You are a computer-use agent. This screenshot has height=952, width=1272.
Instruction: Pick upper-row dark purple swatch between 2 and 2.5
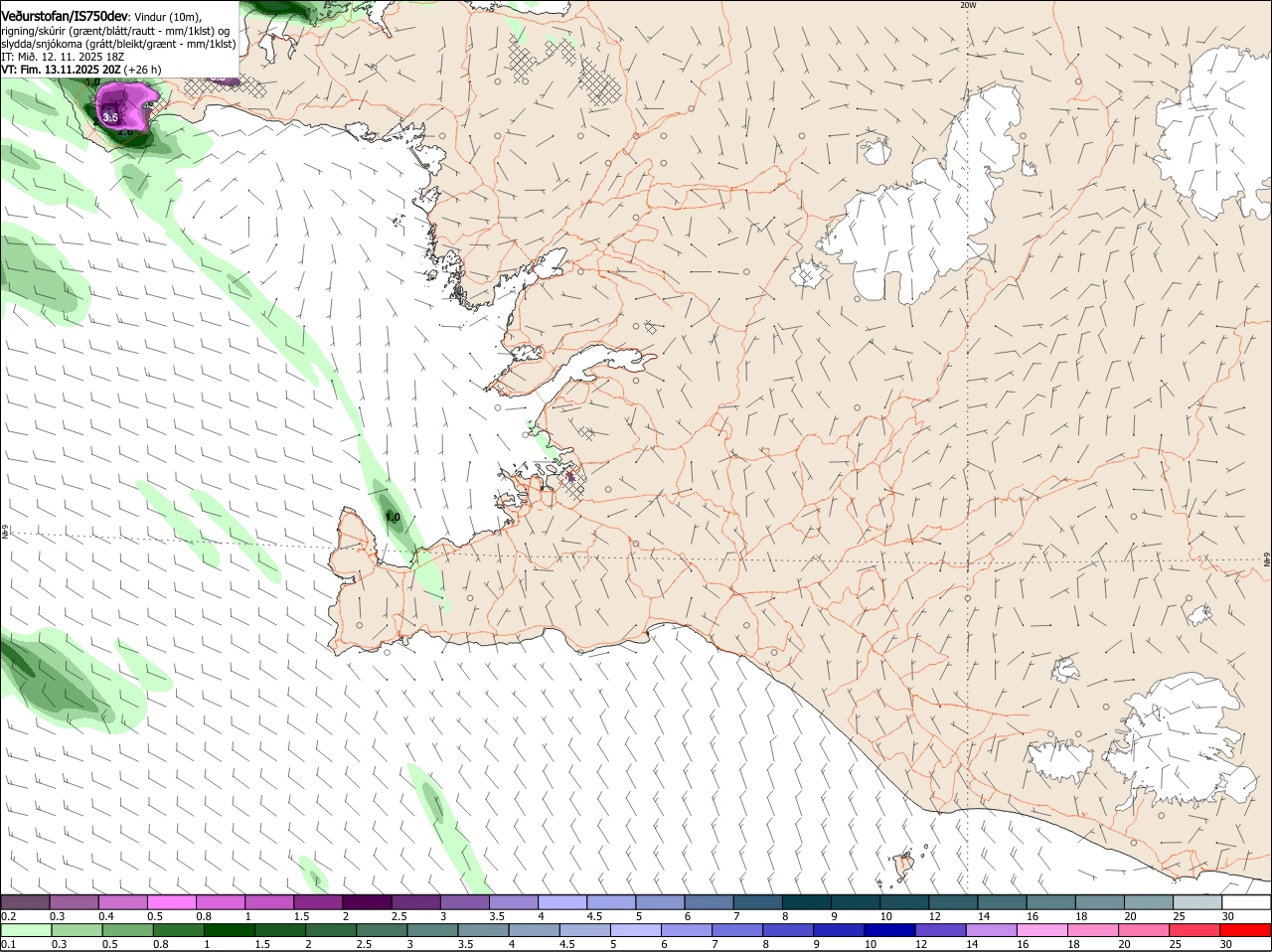click(x=367, y=902)
